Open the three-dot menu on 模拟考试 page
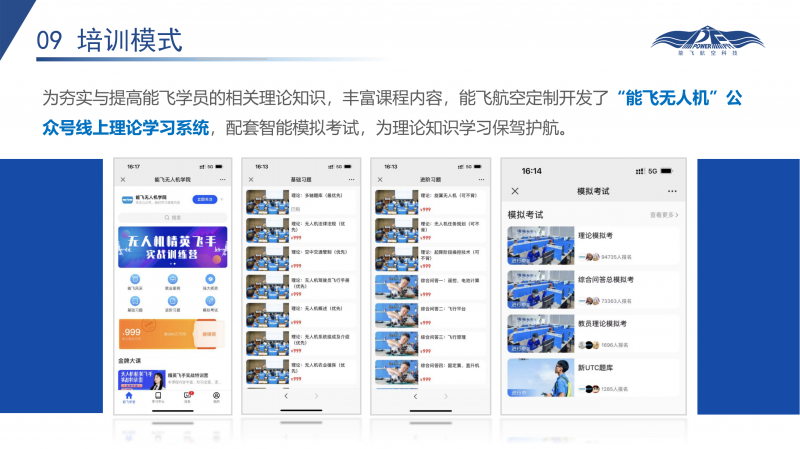 pos(672,191)
